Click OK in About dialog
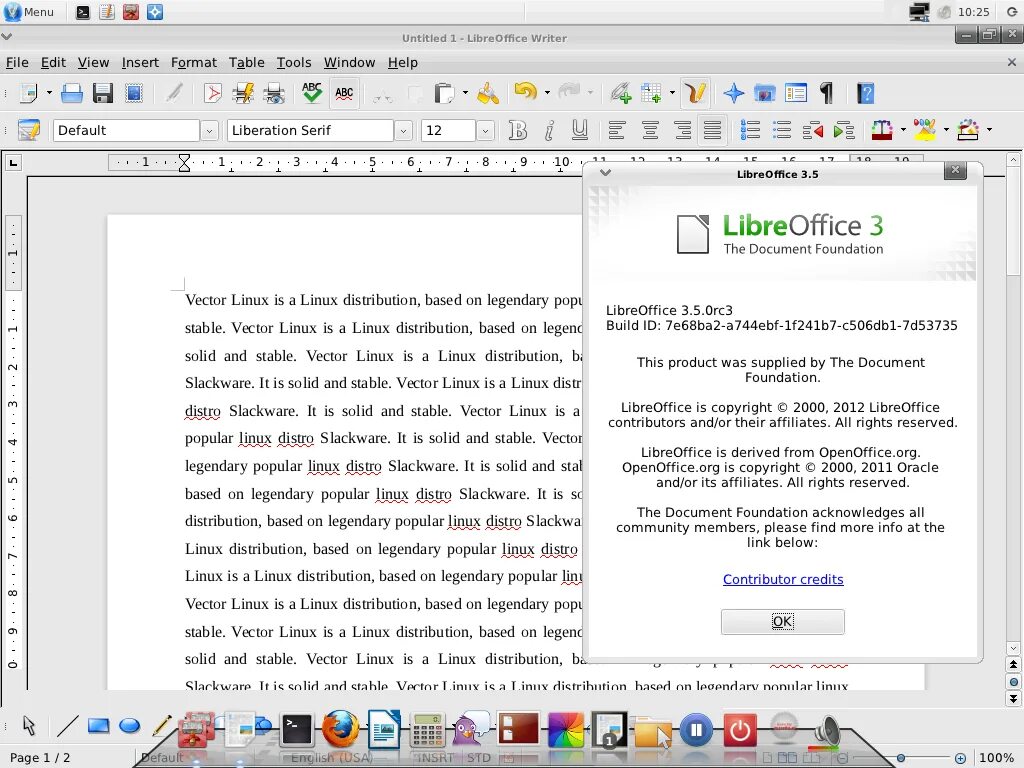 pos(782,622)
